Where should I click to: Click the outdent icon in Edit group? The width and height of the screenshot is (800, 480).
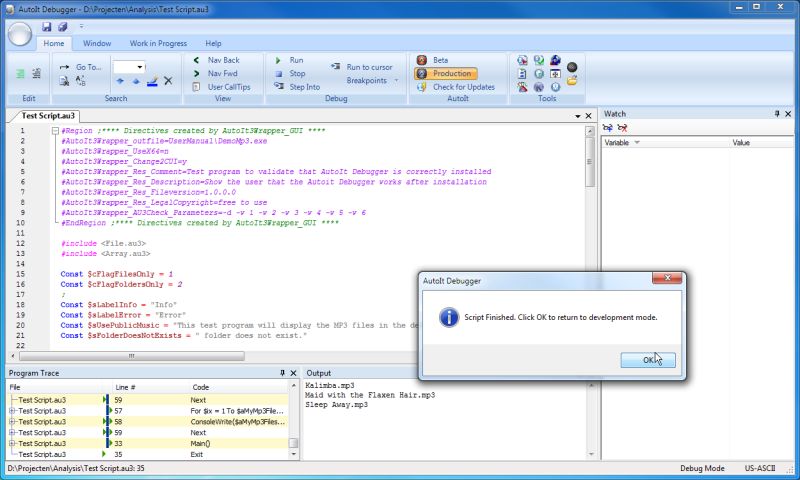coord(36,73)
